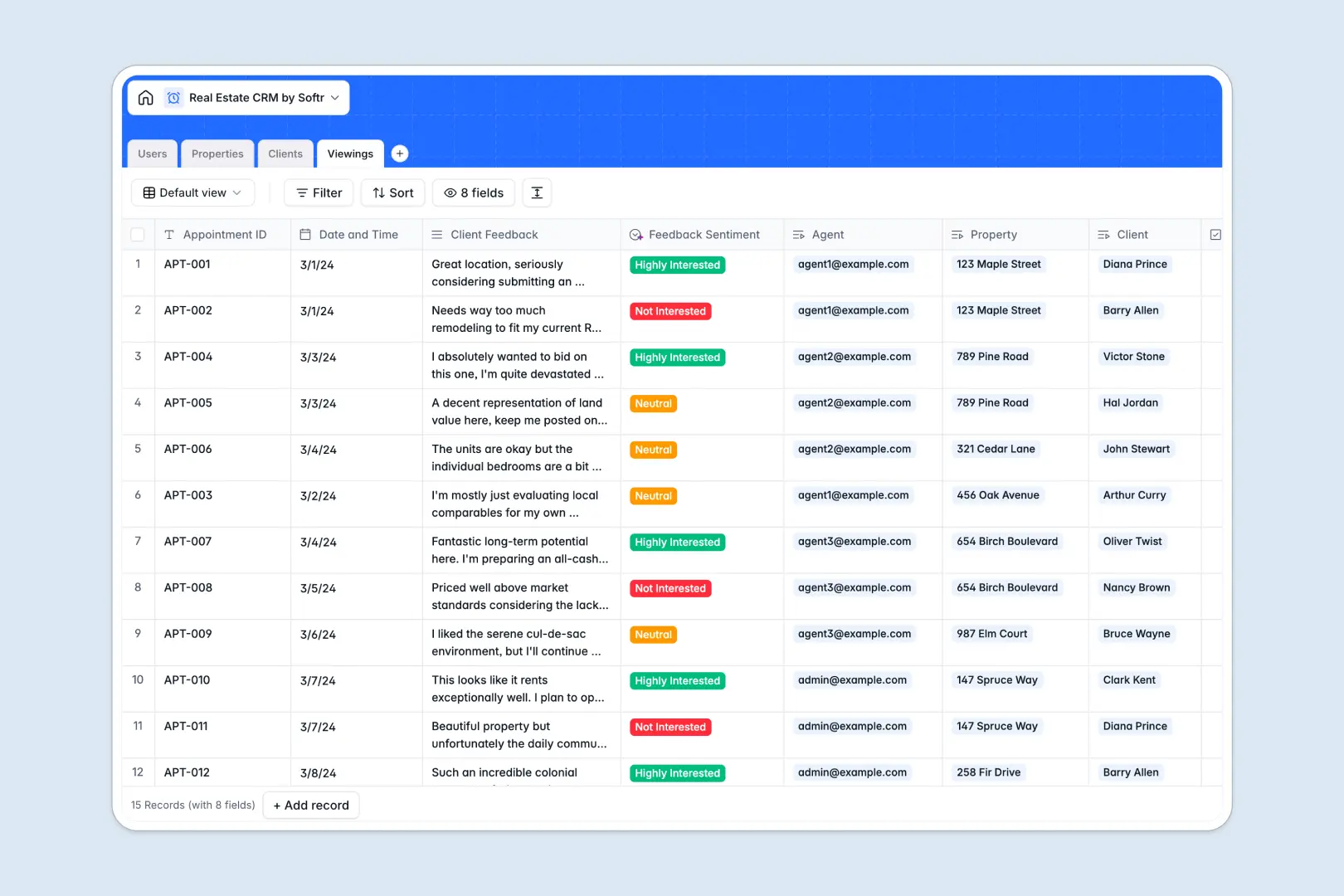Click the plus button to add a new table

coord(399,153)
